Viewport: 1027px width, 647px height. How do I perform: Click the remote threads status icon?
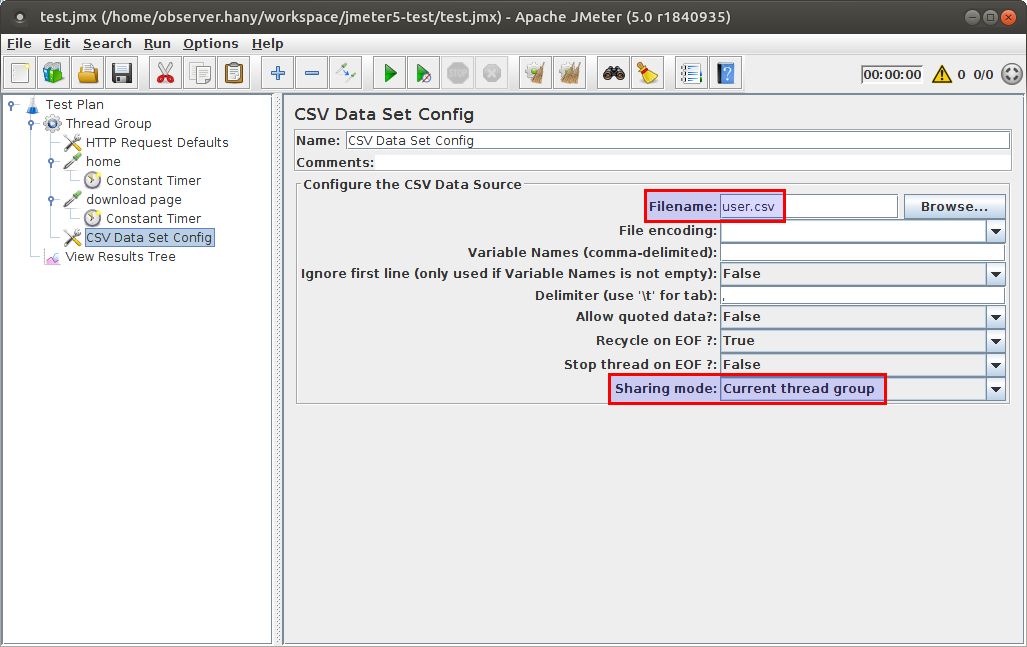[x=1012, y=74]
